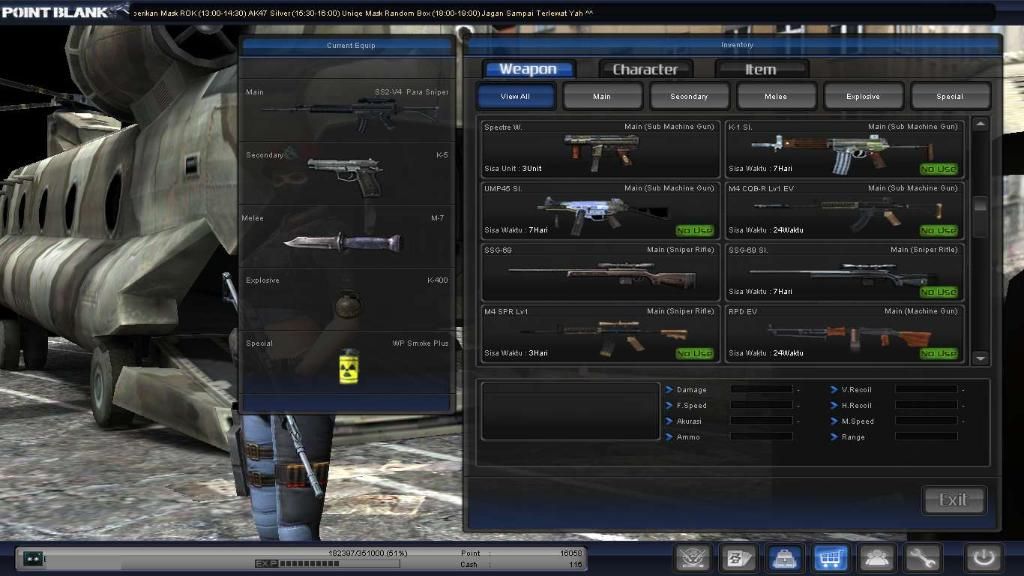Switch to the Item tab
Image resolution: width=1024 pixels, height=576 pixels.
coord(761,69)
